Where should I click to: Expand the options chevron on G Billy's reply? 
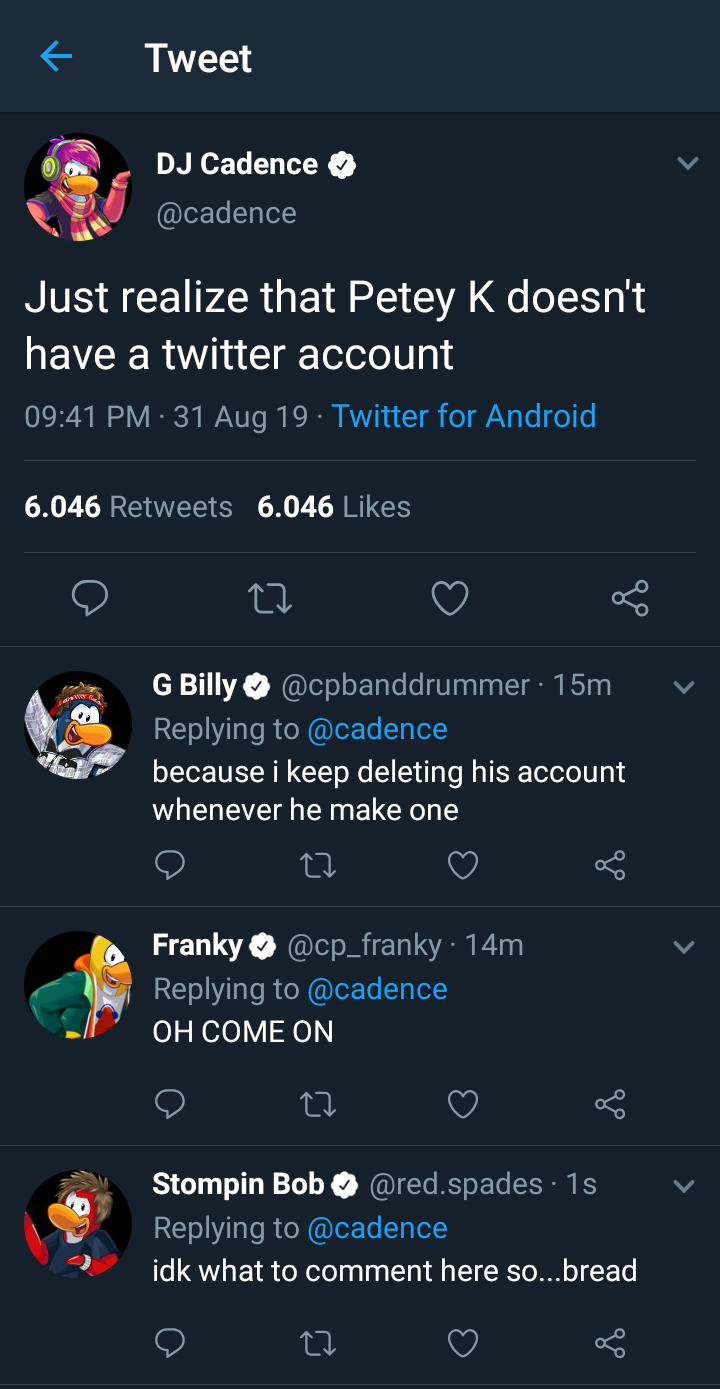(x=684, y=687)
